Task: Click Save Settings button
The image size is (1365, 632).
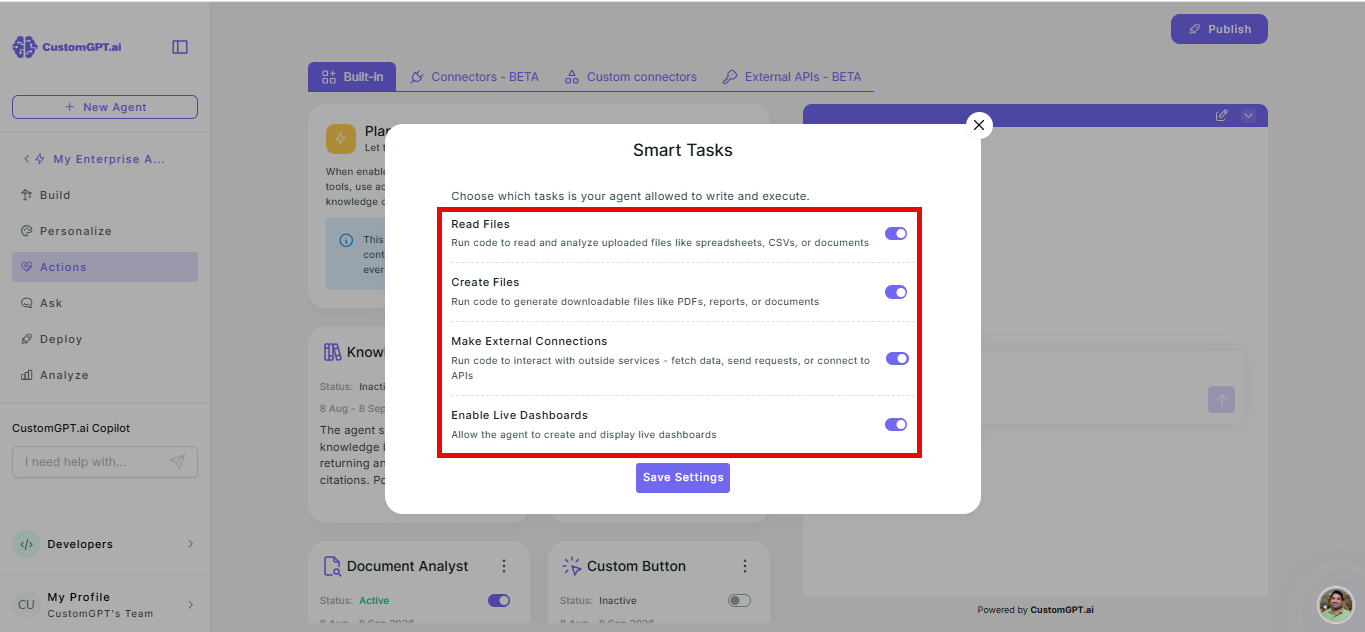Action: point(683,478)
